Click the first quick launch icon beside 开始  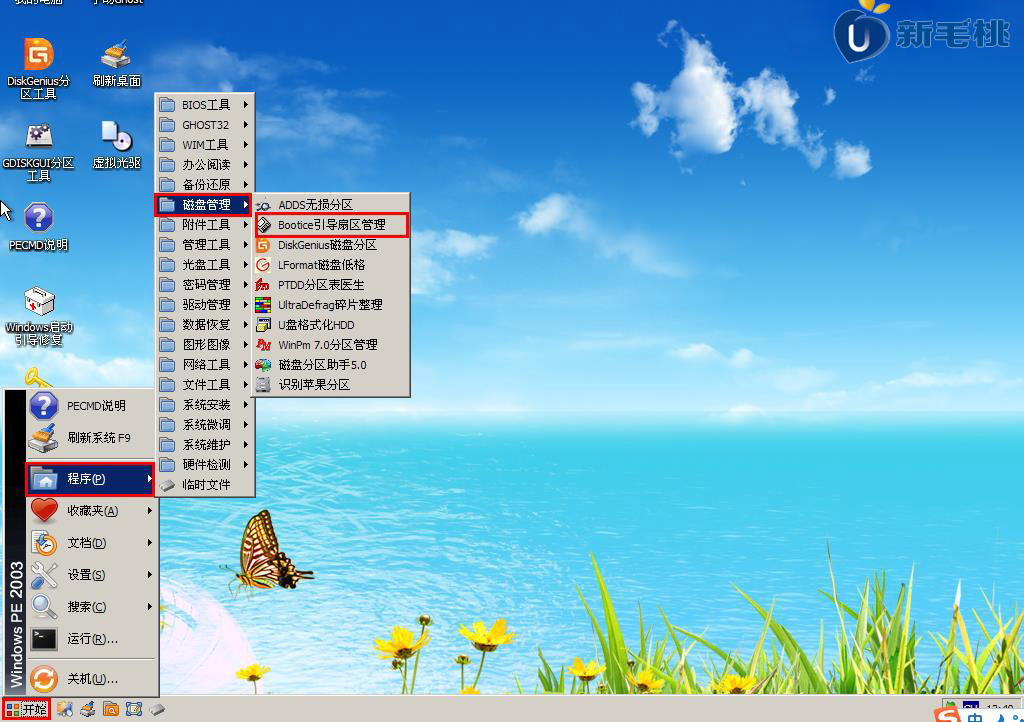[x=64, y=709]
